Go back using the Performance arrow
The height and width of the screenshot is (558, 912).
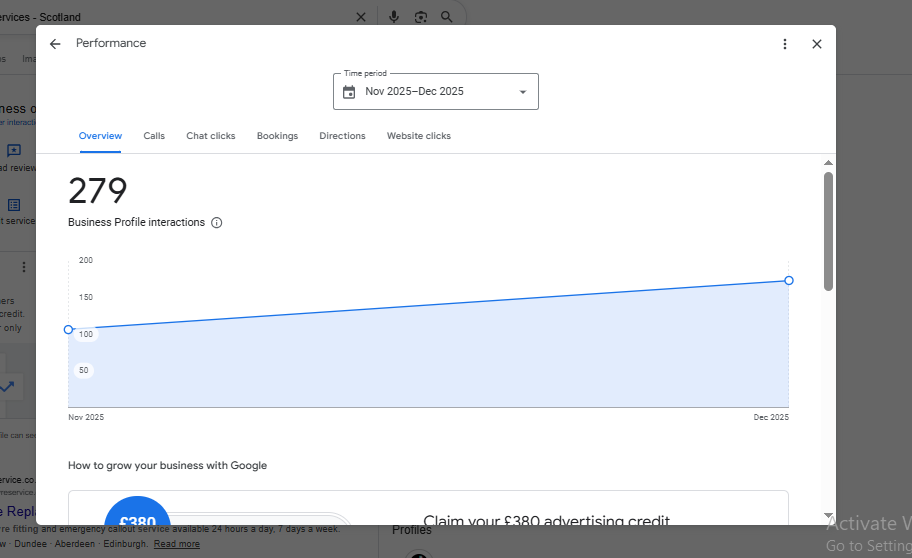pyautogui.click(x=55, y=44)
